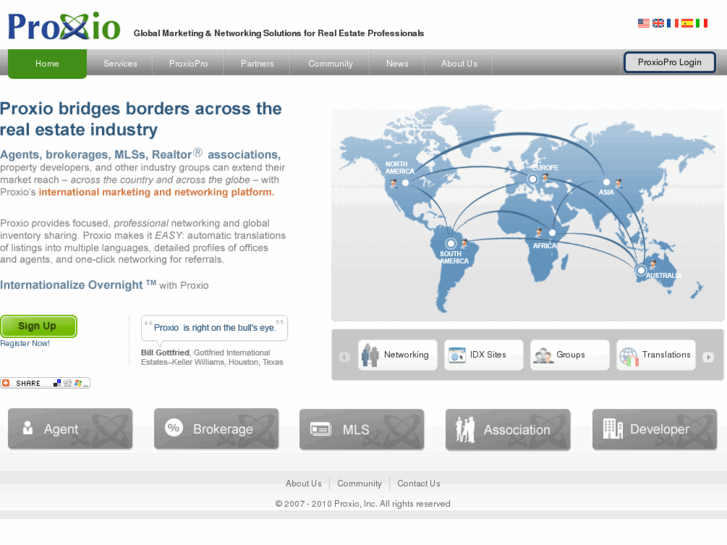Follow the Register Now! link
The width and height of the screenshot is (727, 545).
[x=25, y=343]
